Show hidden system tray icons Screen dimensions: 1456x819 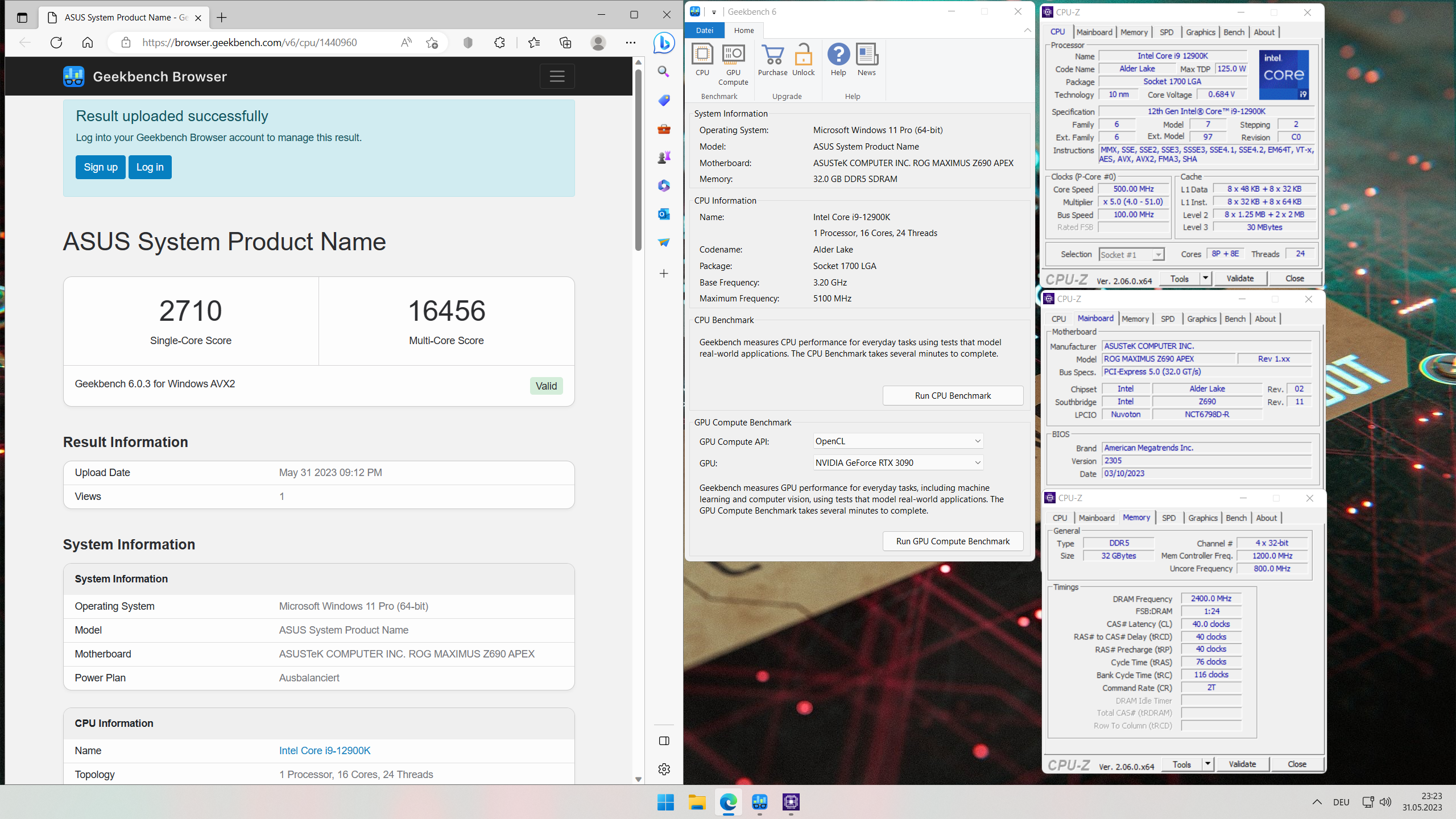click(x=1317, y=802)
